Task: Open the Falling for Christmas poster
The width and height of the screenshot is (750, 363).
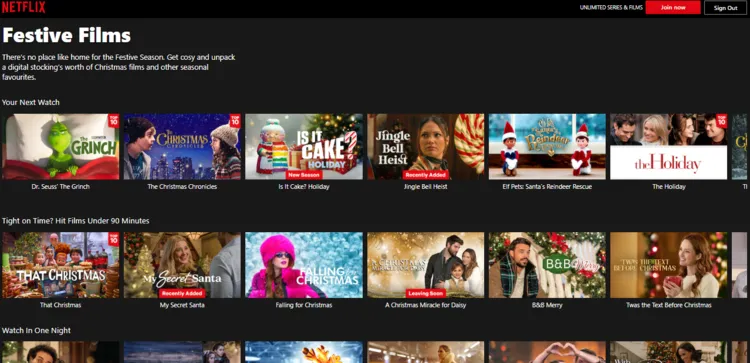Action: coord(304,265)
